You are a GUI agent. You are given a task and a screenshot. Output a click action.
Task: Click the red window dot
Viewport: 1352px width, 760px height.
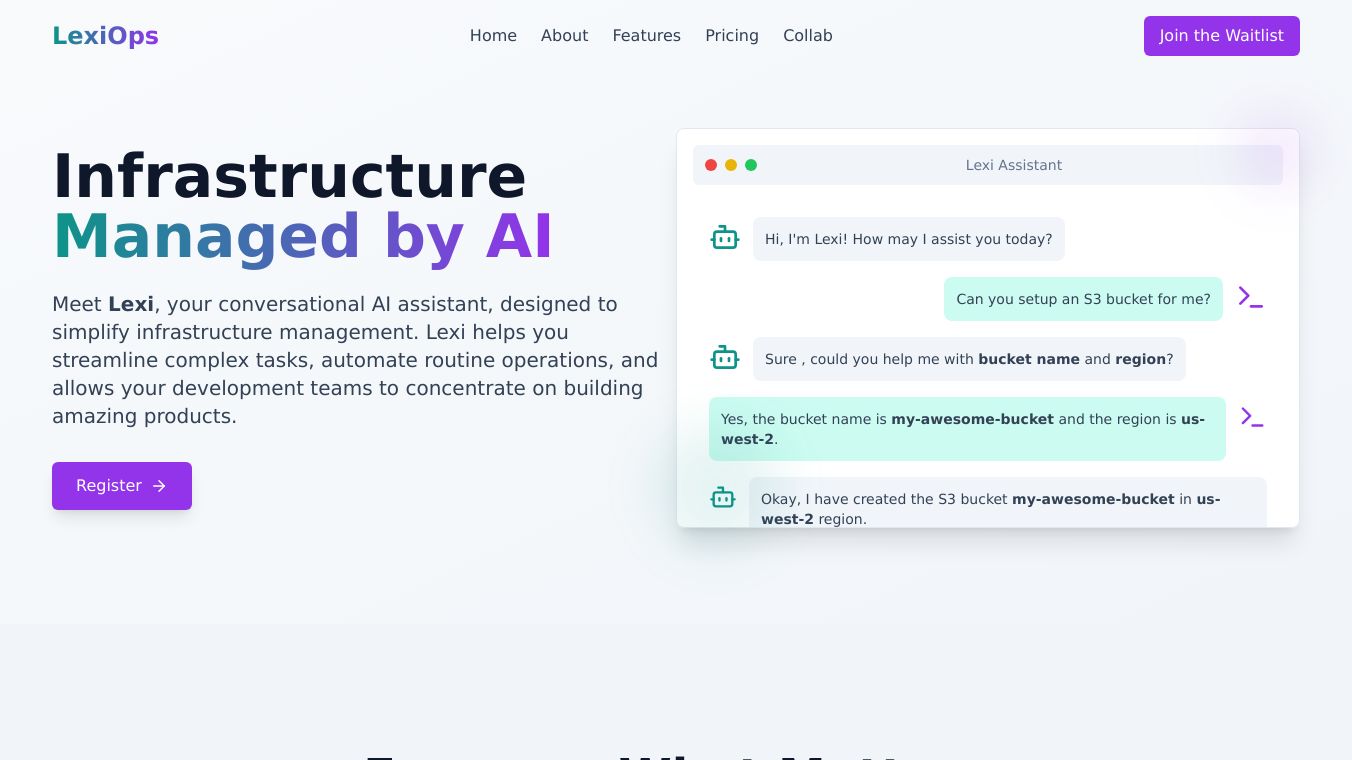point(711,165)
